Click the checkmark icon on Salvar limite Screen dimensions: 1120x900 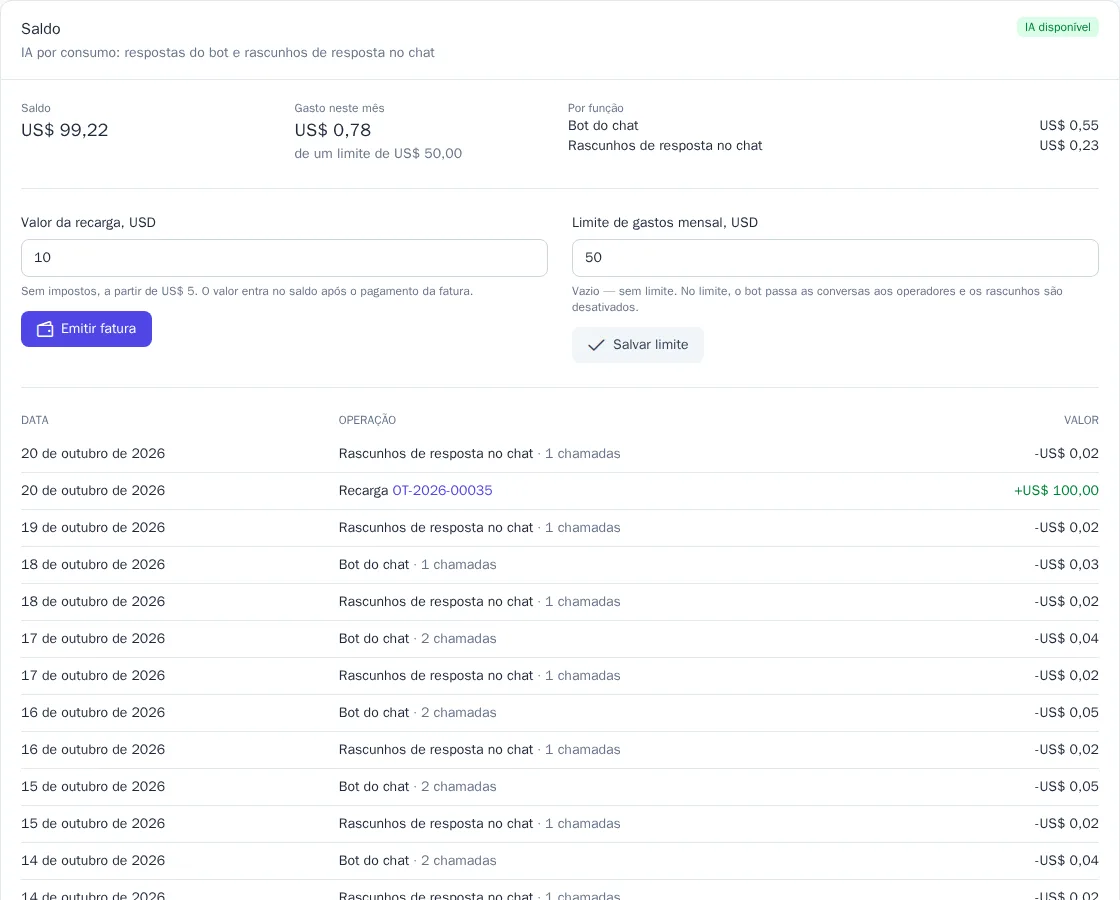596,345
